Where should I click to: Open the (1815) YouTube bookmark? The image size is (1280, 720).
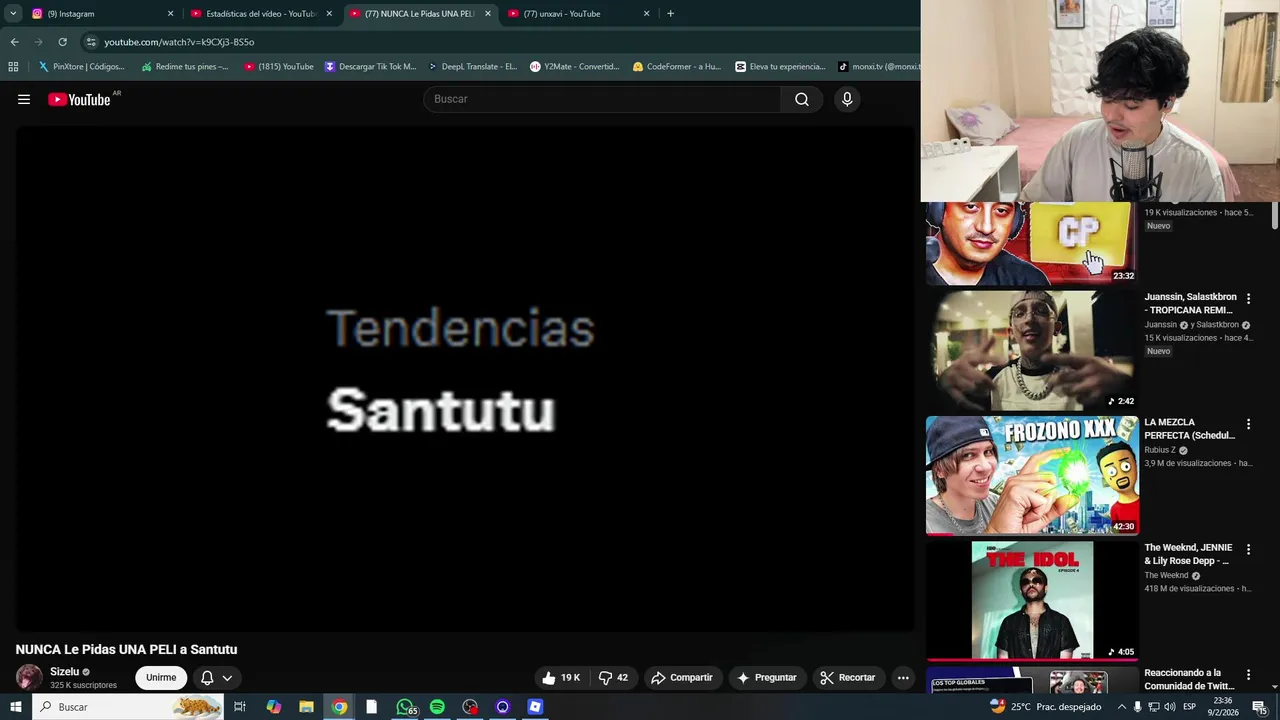coord(279,67)
